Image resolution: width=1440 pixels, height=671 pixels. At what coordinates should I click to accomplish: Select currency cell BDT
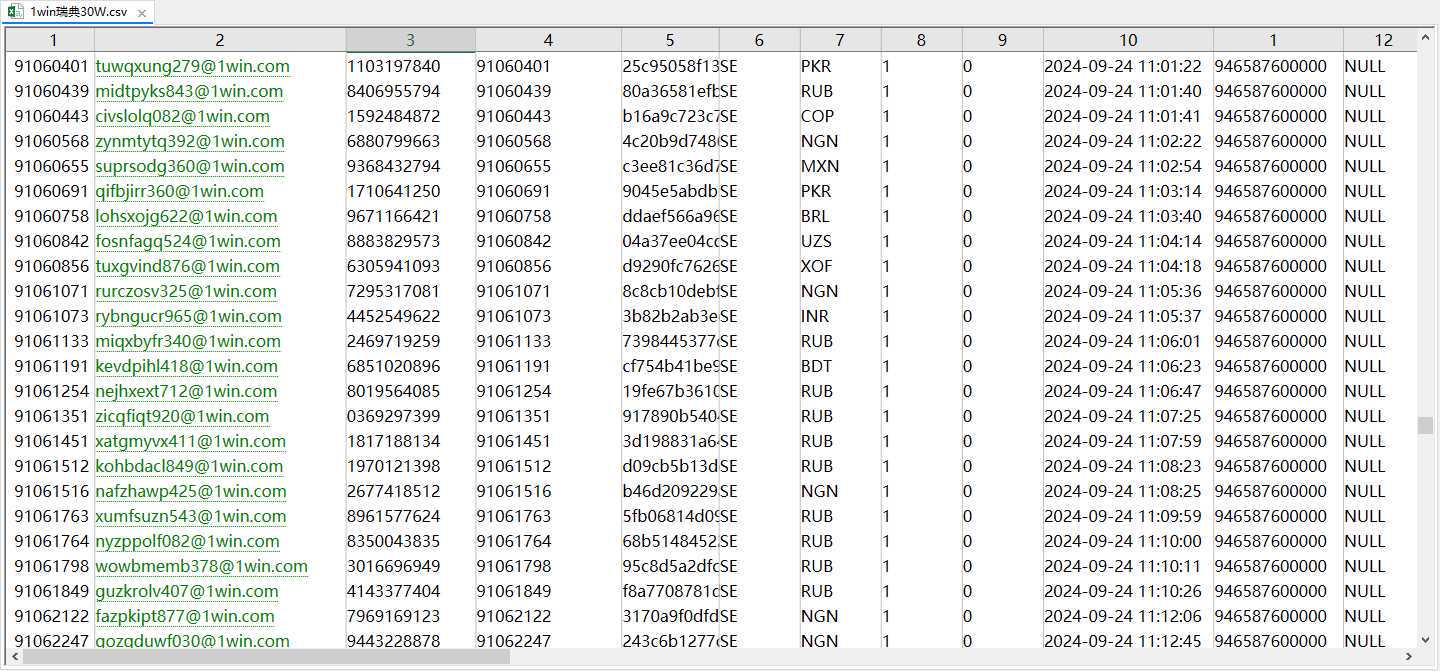[841, 366]
